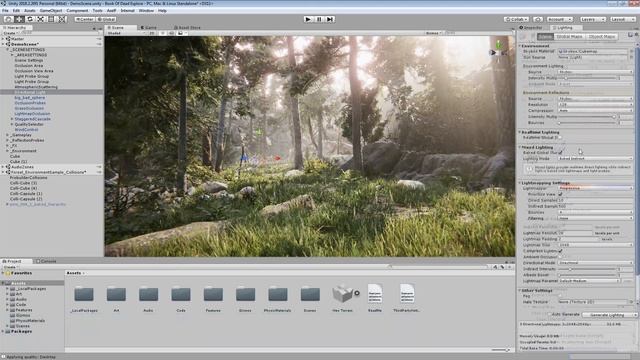
Task: Open the Art folder thumbnail
Action: click(x=116, y=294)
